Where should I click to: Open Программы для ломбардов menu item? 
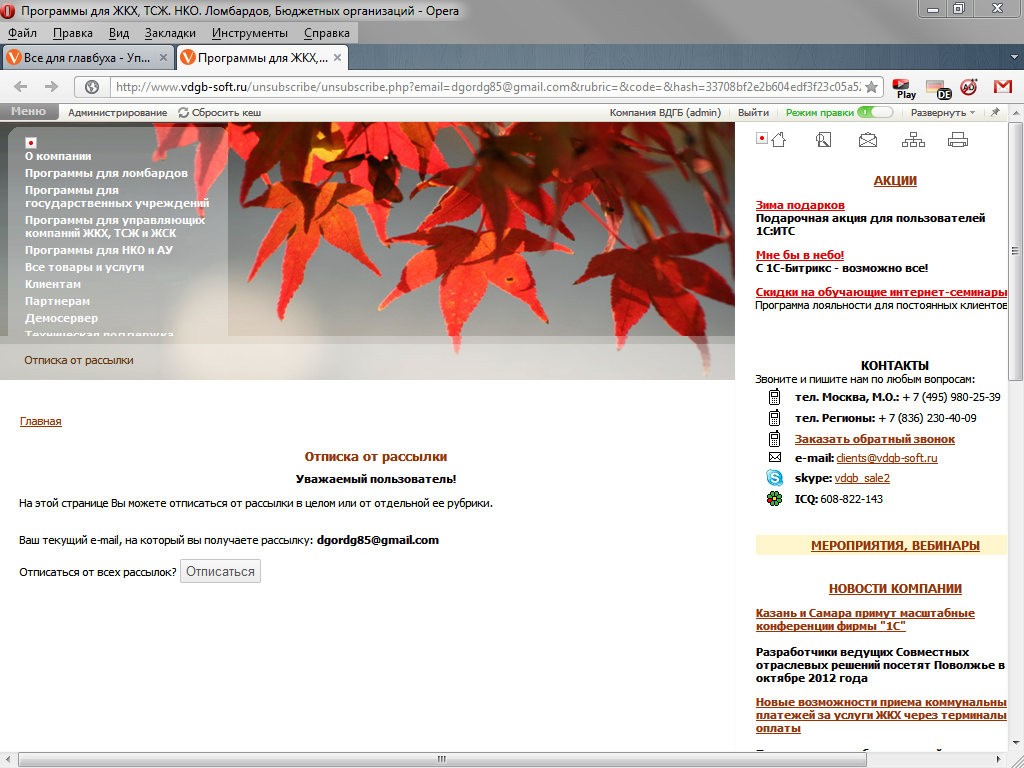pyautogui.click(x=106, y=173)
